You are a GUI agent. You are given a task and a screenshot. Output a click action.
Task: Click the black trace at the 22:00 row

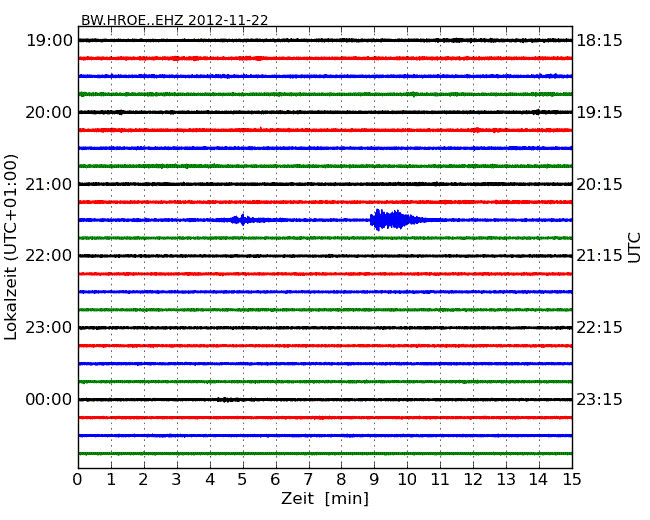pos(325,256)
